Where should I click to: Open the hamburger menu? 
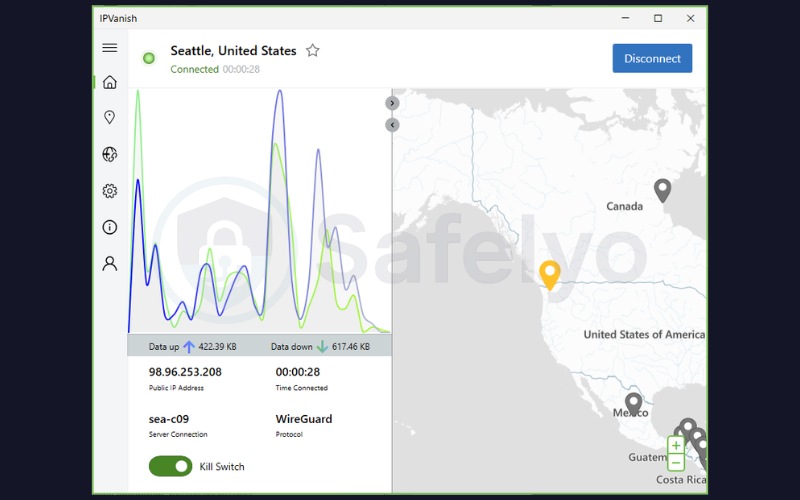(110, 48)
